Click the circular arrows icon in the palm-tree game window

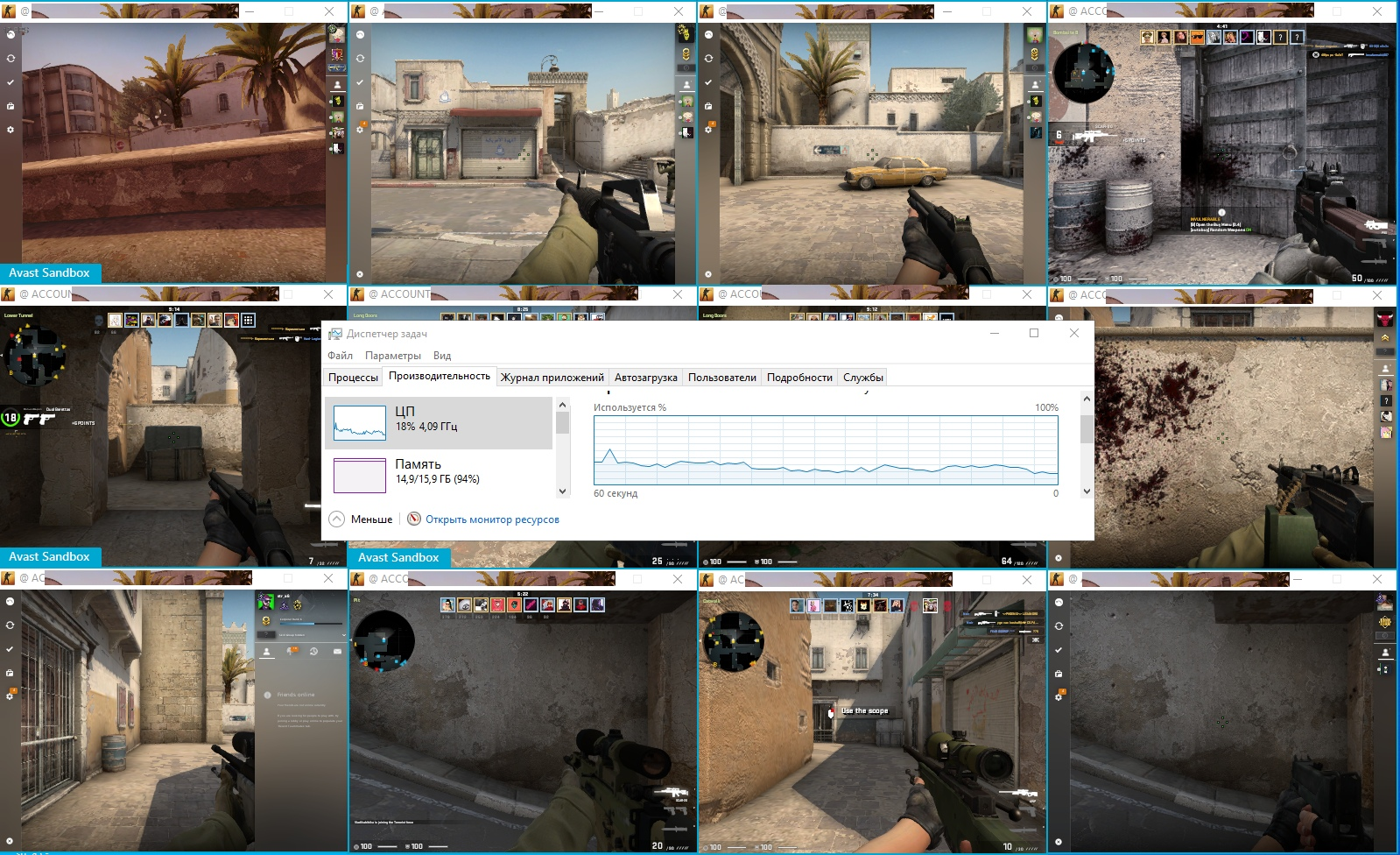point(11,58)
